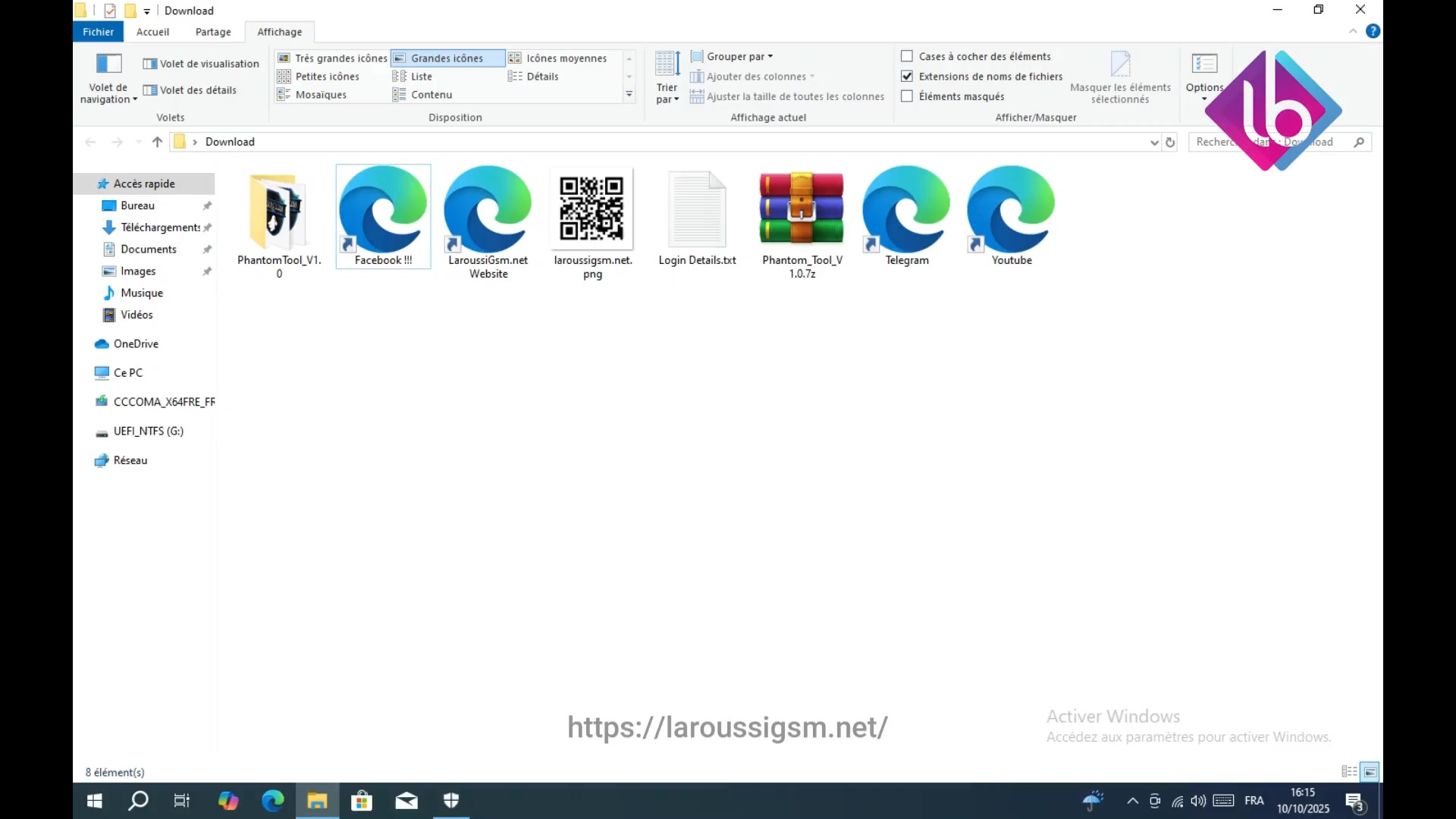Switch to Très grandes icônes layout
This screenshot has height=819, width=1456.
332,58
